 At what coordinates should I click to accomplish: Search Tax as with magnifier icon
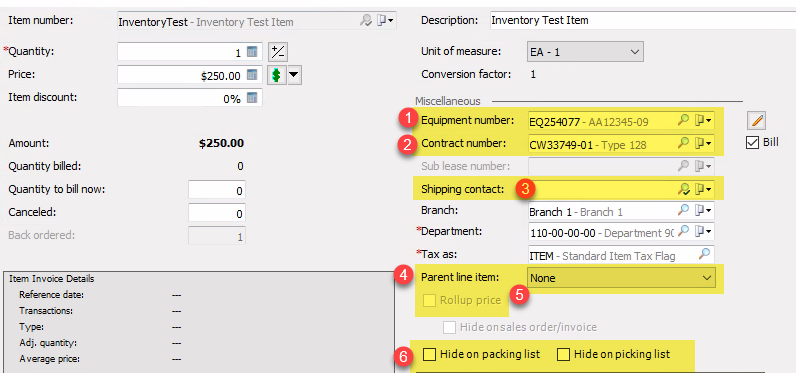704,254
